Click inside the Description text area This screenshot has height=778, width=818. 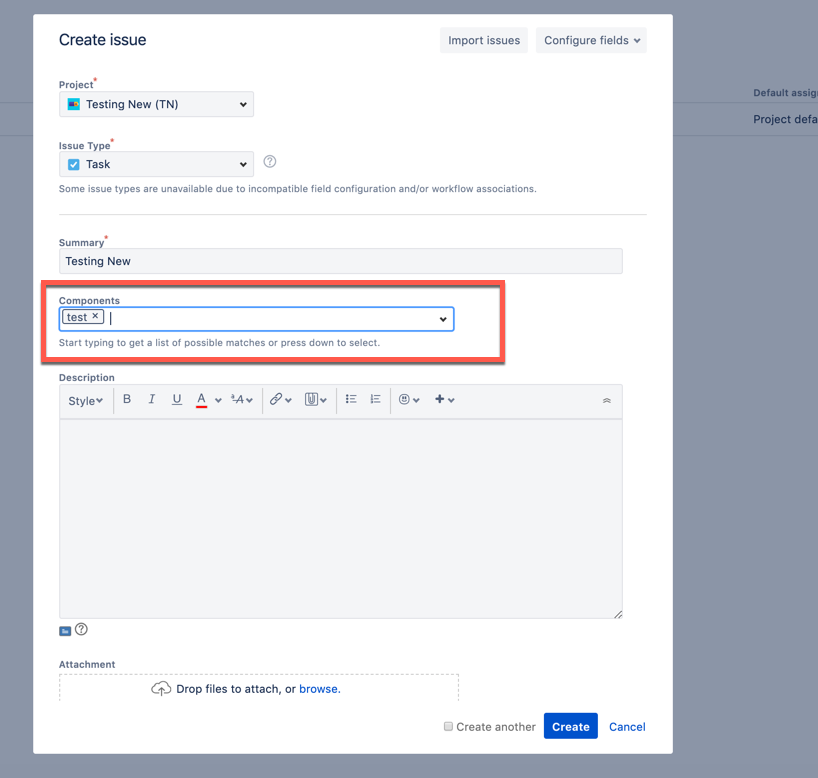[341, 519]
